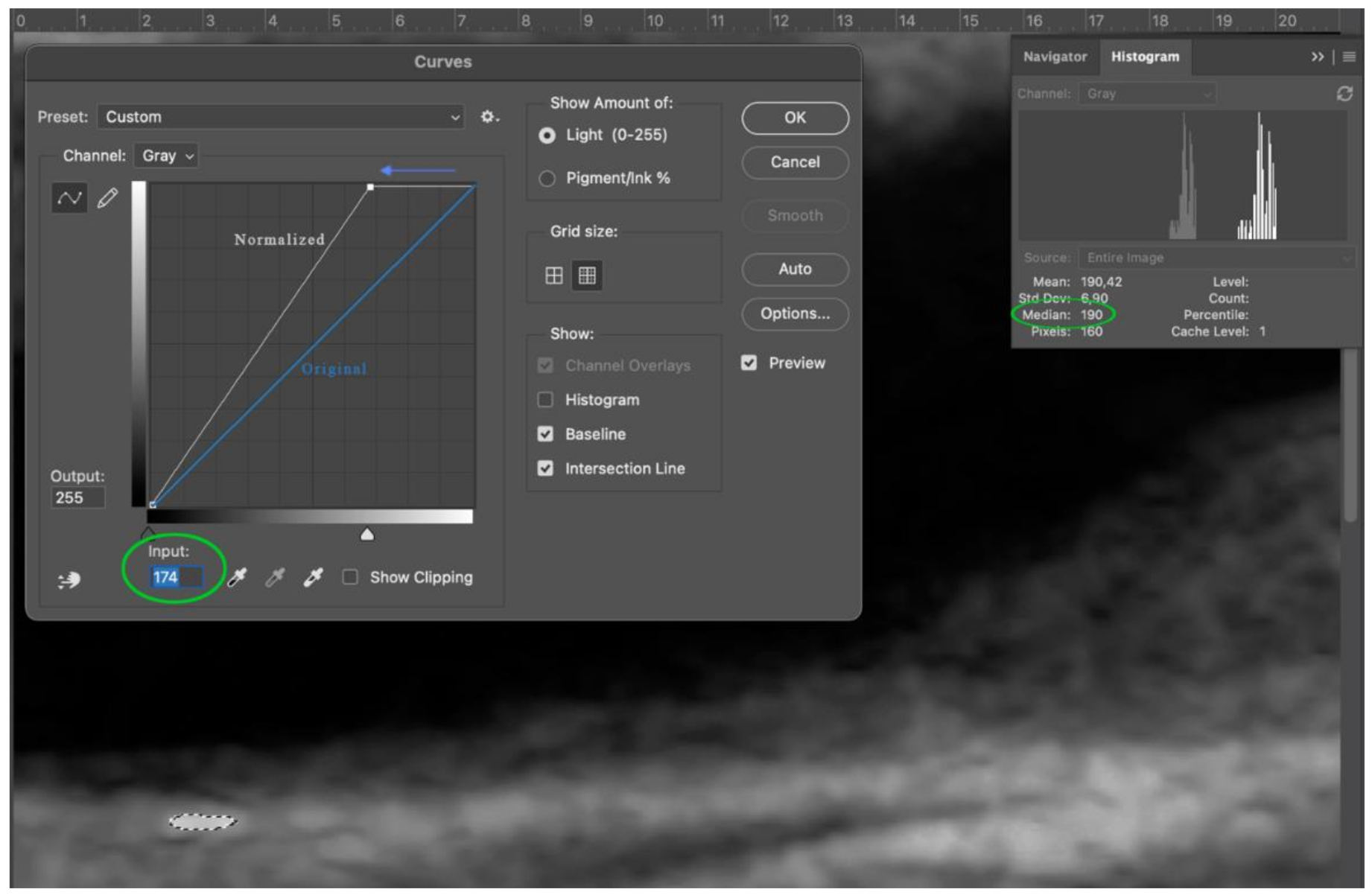Open the Channel dropdown in the Curves dialog

[167, 156]
